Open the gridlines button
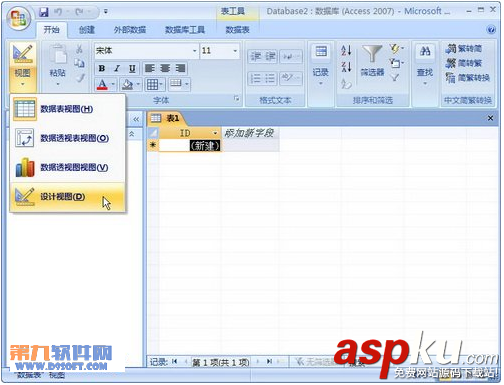This screenshot has height=385, width=504. pyautogui.click(x=155, y=85)
